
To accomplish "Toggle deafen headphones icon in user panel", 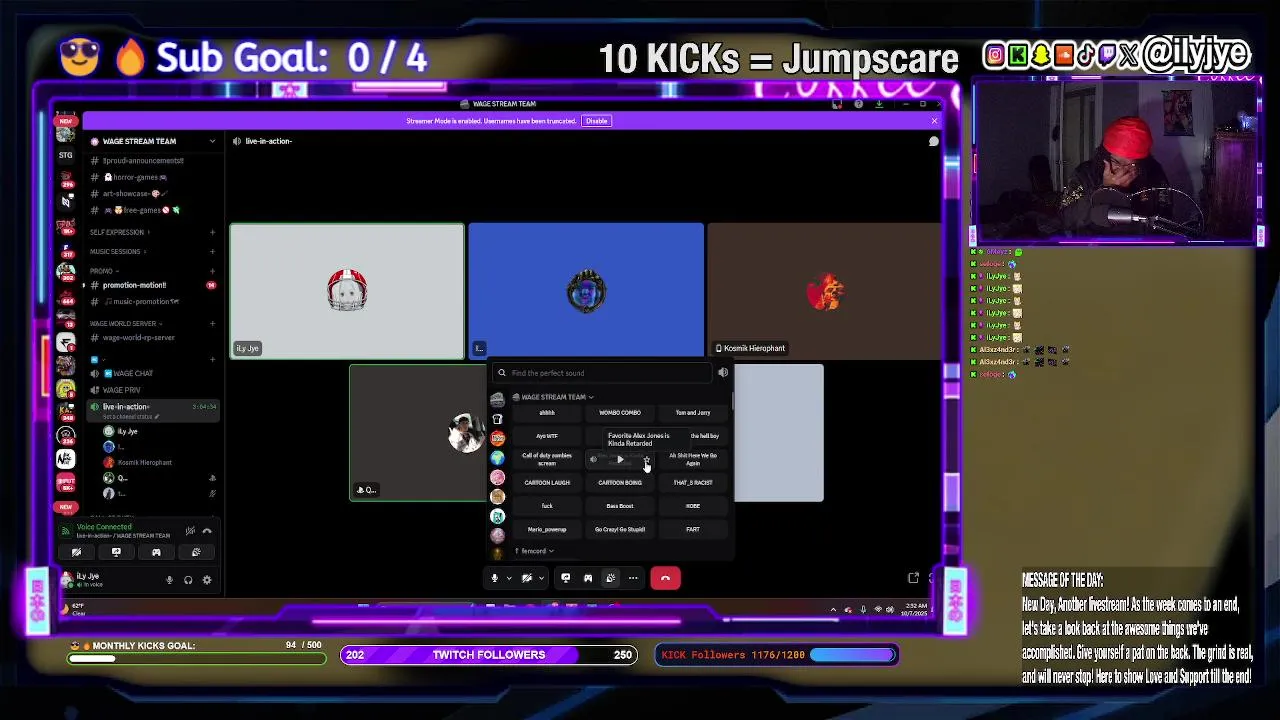I will 188,580.
